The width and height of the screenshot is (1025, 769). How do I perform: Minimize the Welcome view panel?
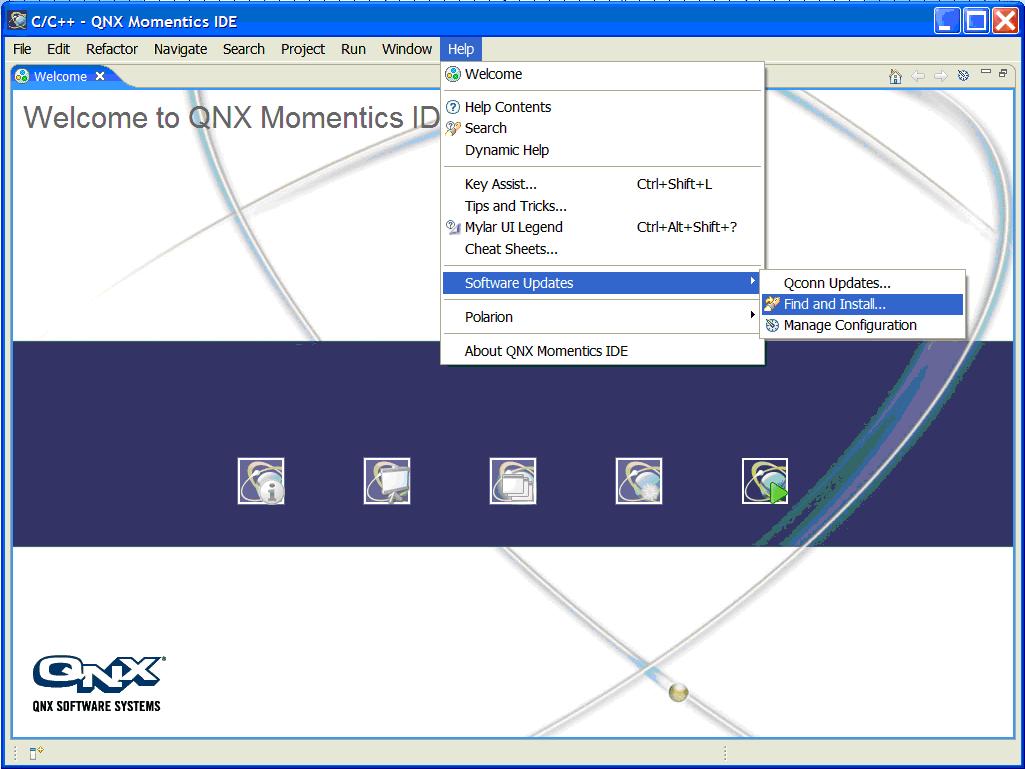986,73
